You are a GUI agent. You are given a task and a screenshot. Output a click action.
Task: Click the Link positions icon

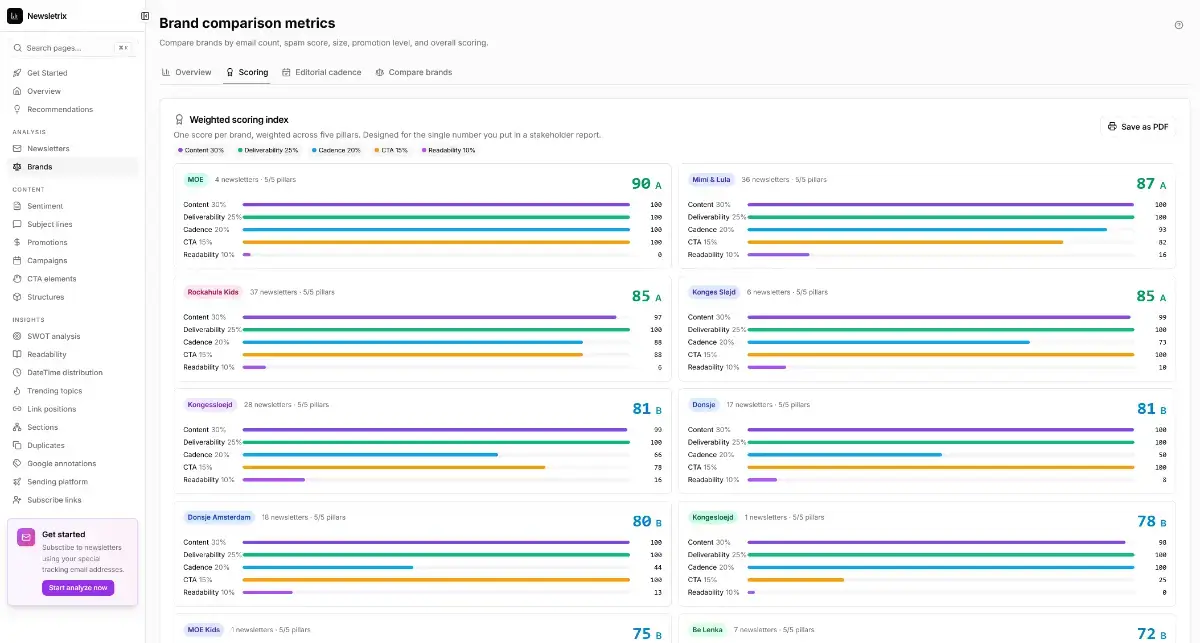[x=17, y=409]
